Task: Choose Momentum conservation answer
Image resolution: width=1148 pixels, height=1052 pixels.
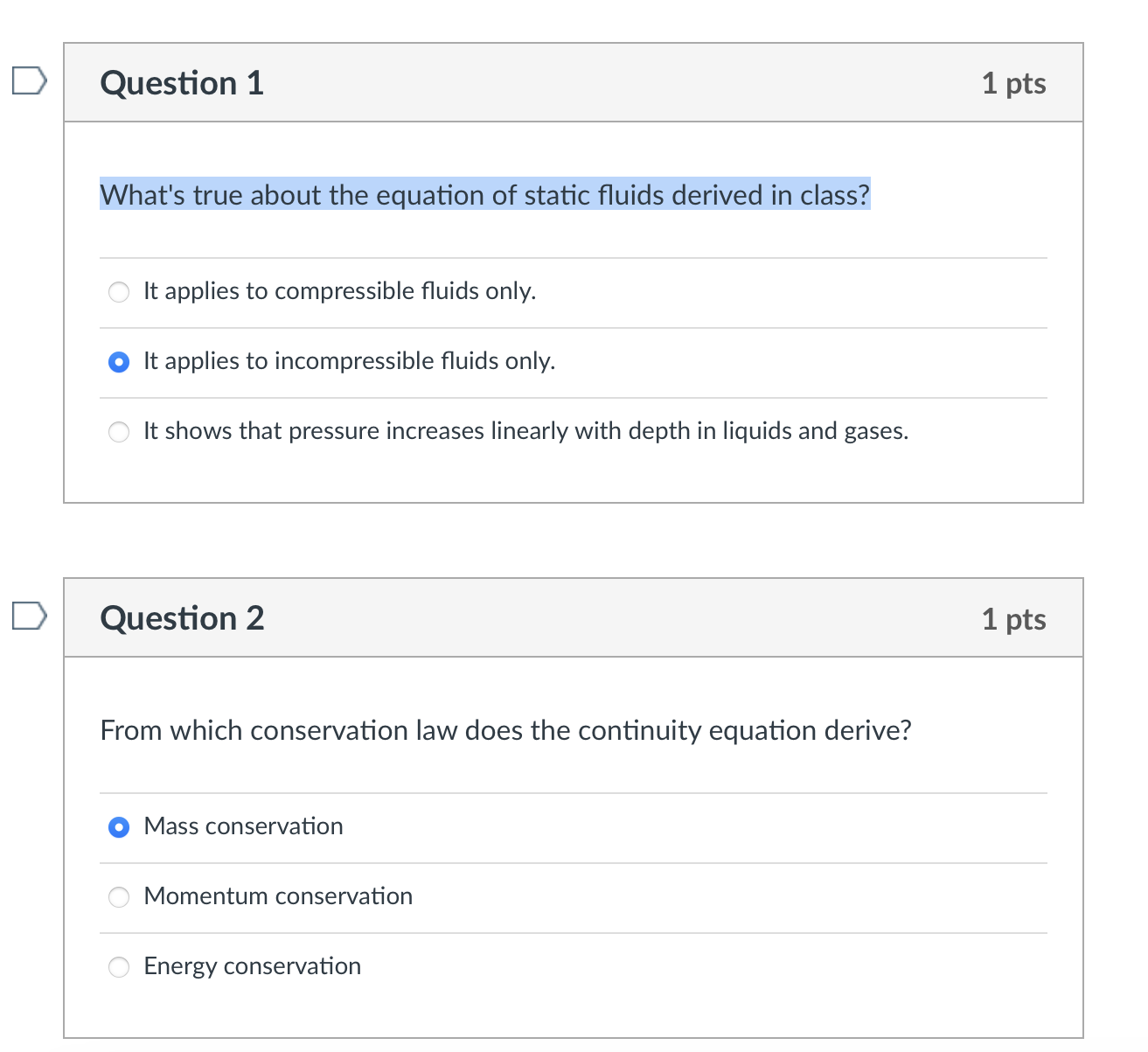Action: point(119,896)
